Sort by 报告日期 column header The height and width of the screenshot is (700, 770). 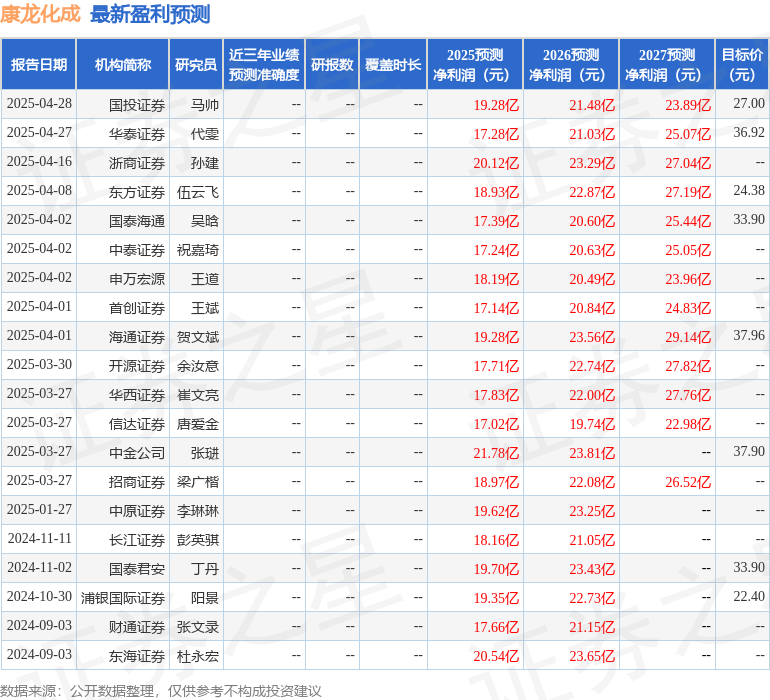pos(39,65)
